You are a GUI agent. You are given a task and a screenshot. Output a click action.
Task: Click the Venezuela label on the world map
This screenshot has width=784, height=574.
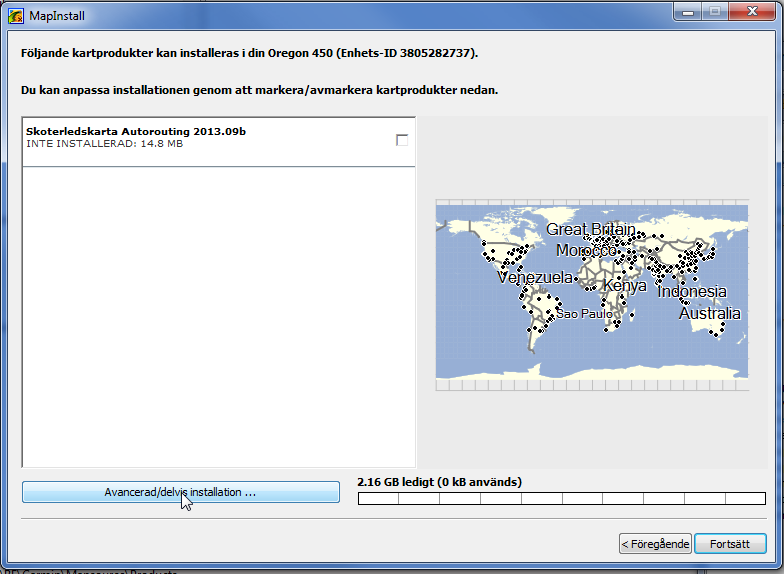(x=535, y=277)
